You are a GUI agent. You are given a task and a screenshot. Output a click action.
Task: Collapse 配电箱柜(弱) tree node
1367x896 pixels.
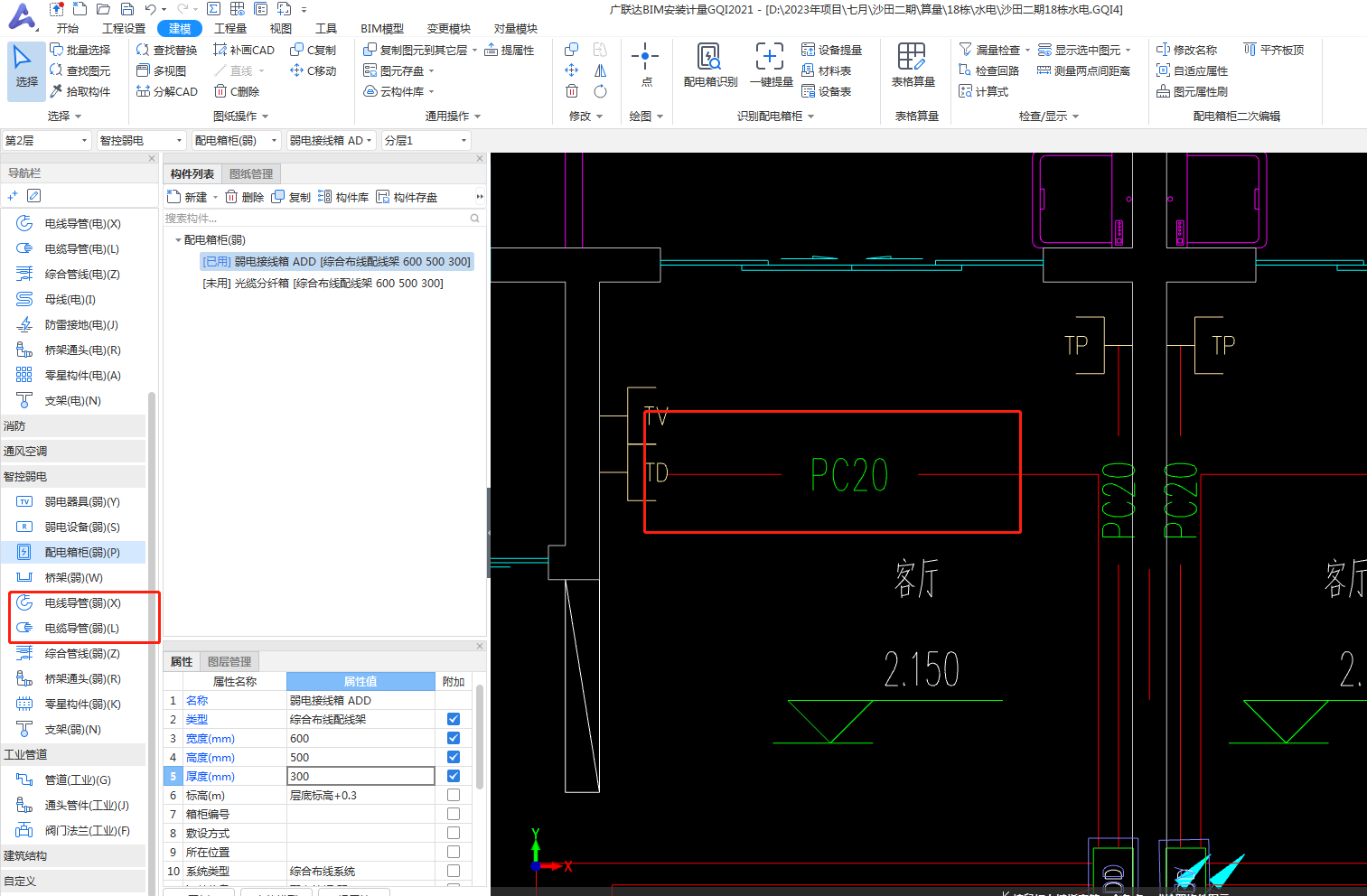tap(177, 240)
